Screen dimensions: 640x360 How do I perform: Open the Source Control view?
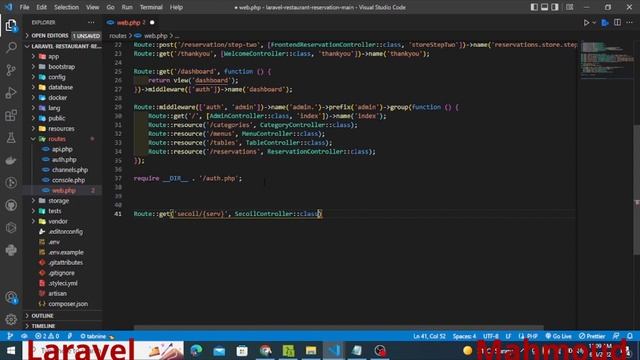pos(11,70)
